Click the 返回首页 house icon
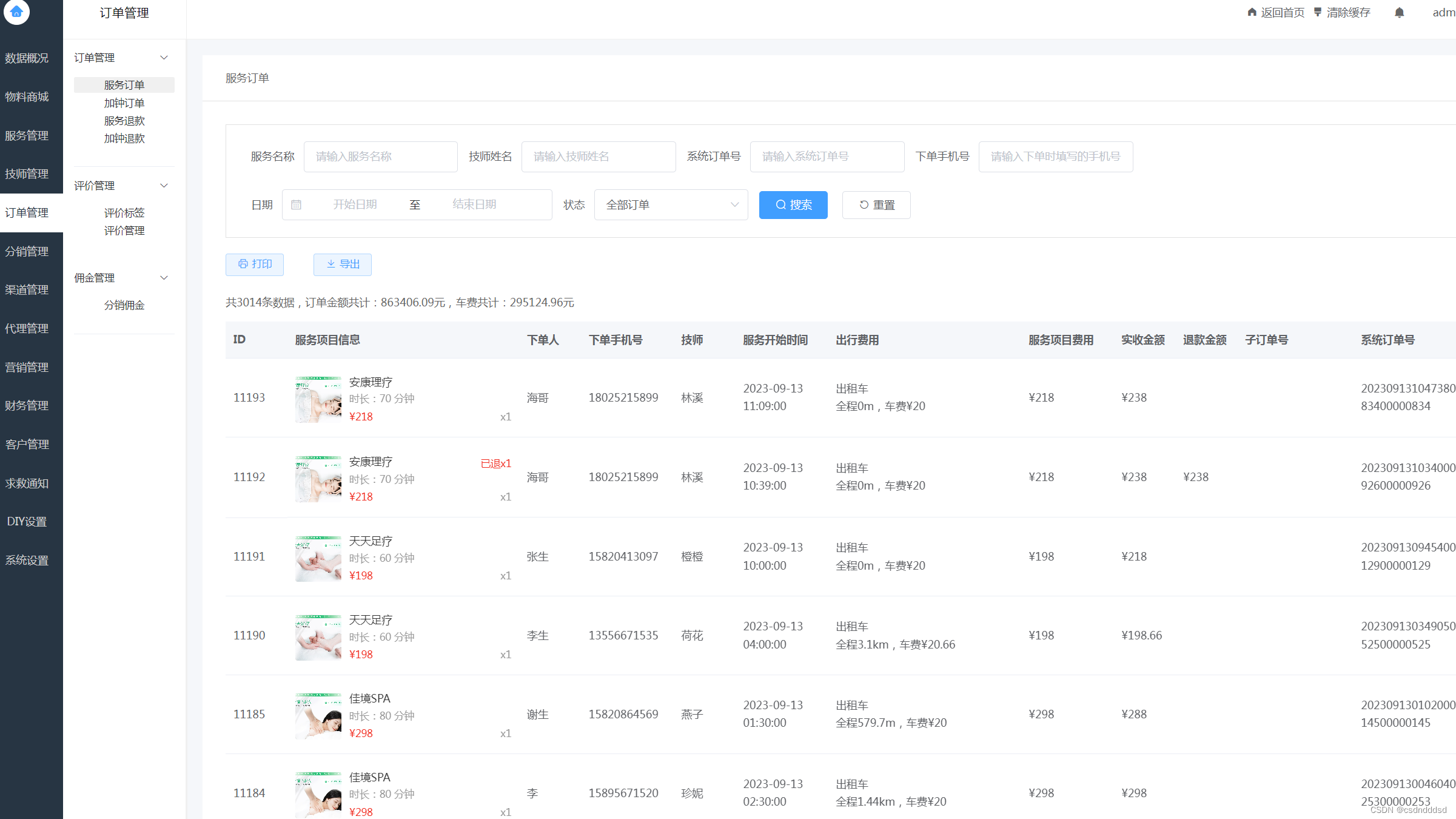Viewport: 1456px width, 819px height. (1252, 12)
